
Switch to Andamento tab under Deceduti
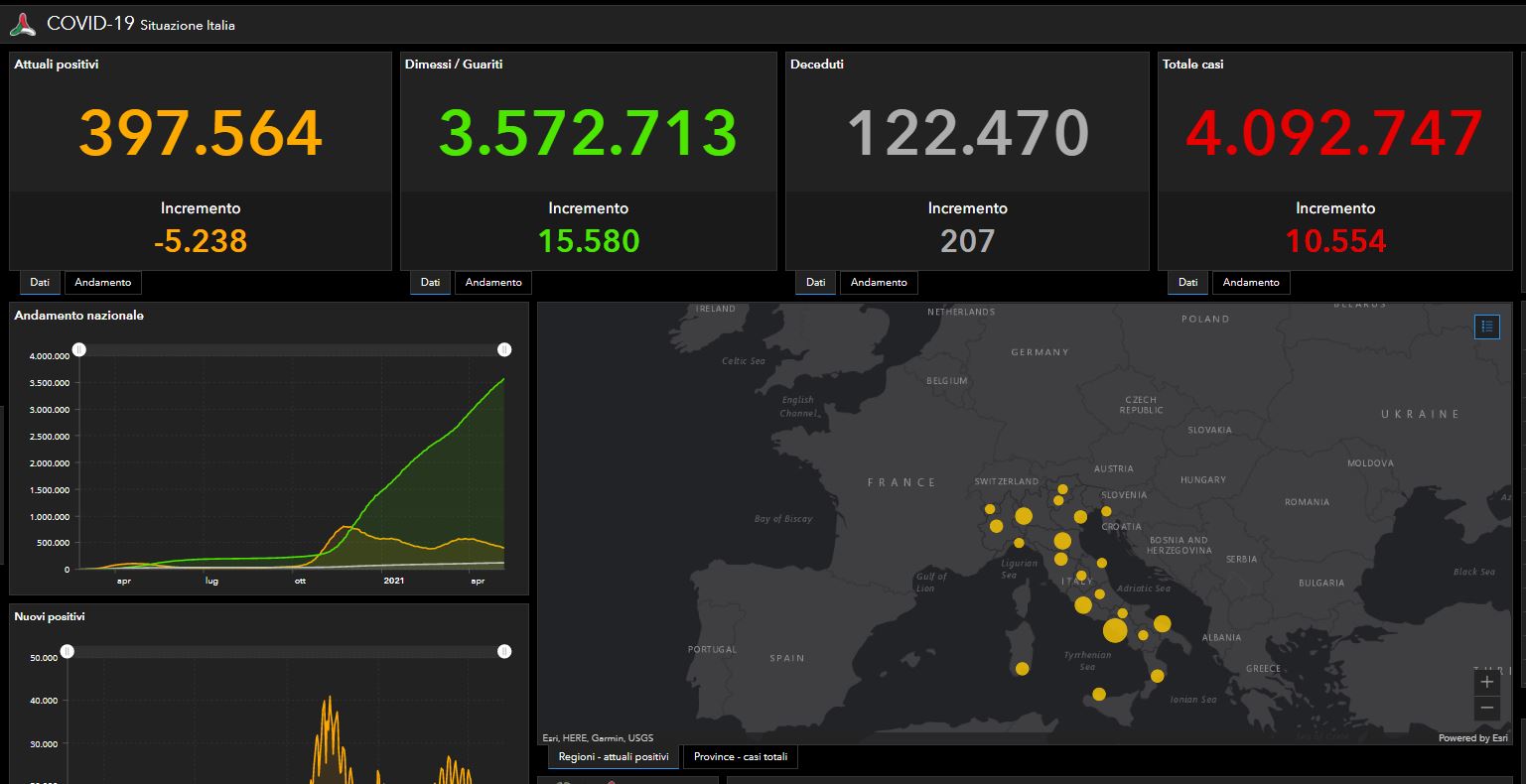pos(879,282)
